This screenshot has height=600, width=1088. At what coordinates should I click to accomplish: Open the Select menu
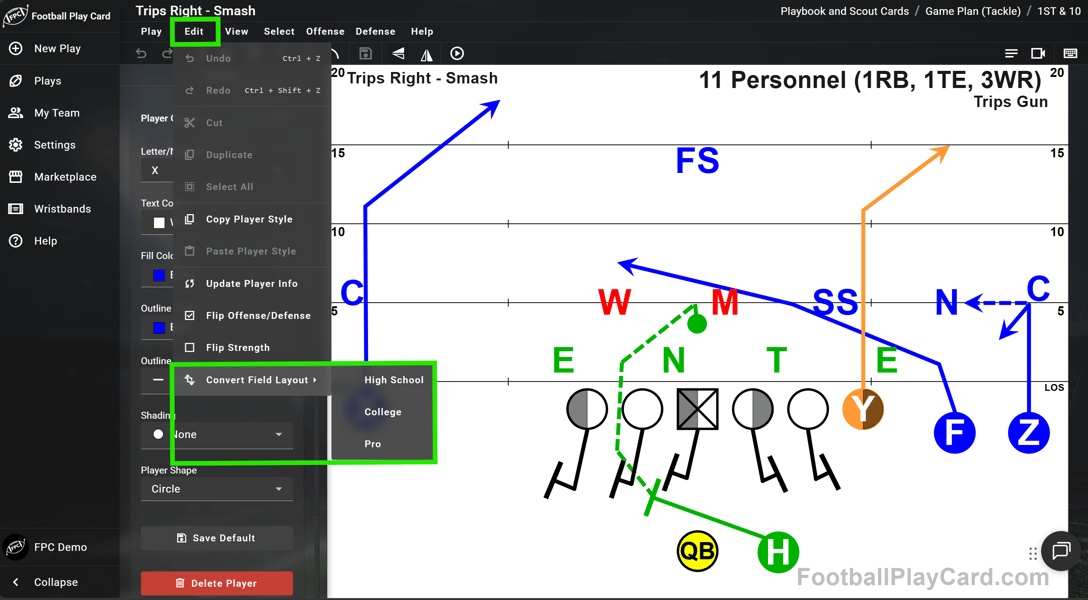coord(279,31)
